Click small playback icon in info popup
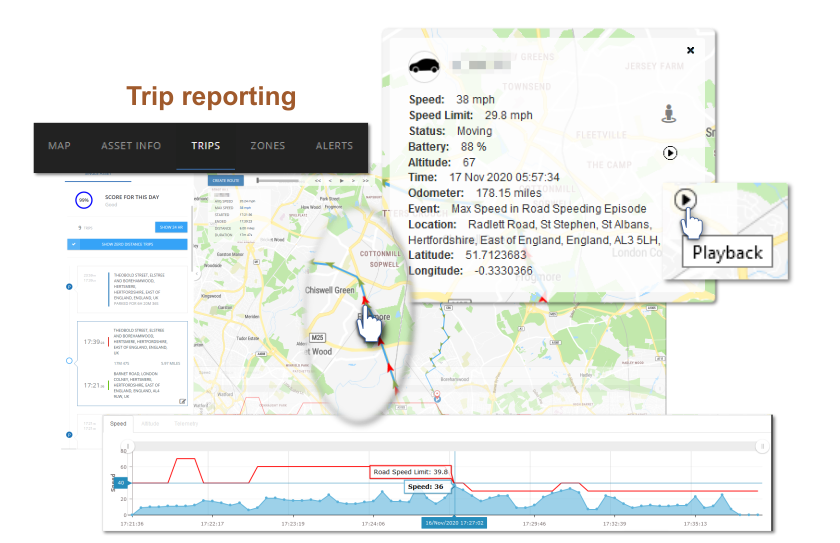This screenshot has height=543, width=840. 670,153
